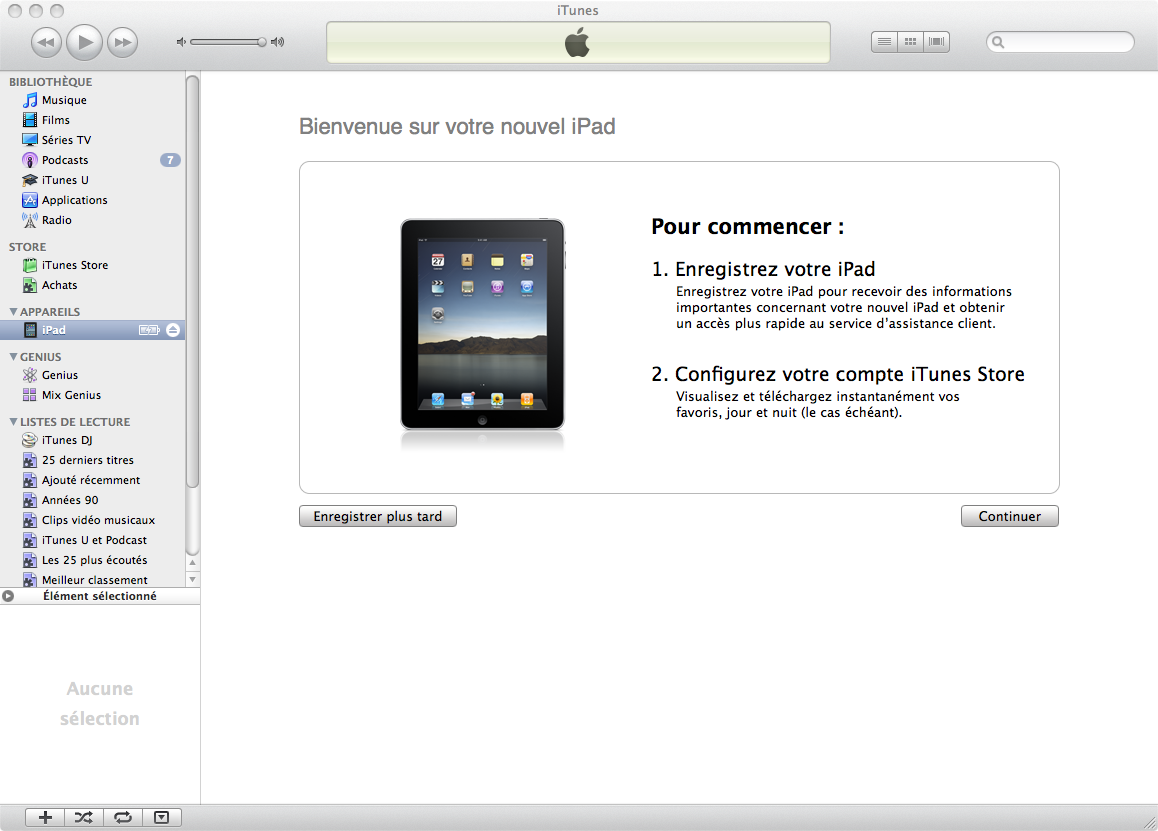Click the iPad image thumbnail
The image size is (1158, 831).
(482, 324)
